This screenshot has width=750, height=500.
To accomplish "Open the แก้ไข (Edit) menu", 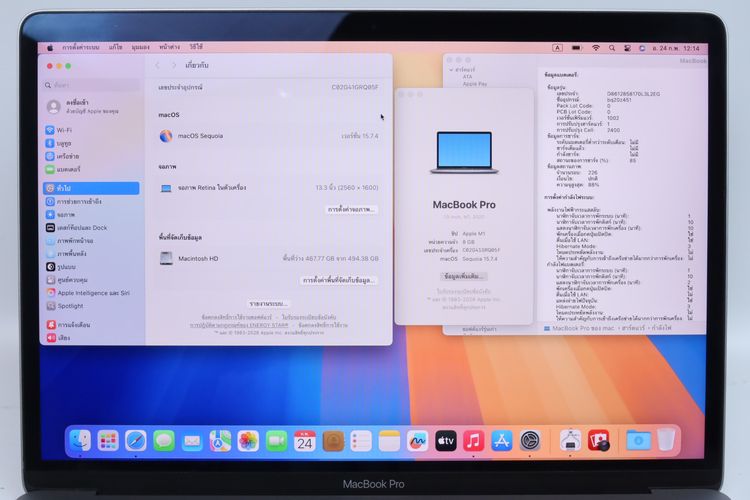I will [x=115, y=47].
